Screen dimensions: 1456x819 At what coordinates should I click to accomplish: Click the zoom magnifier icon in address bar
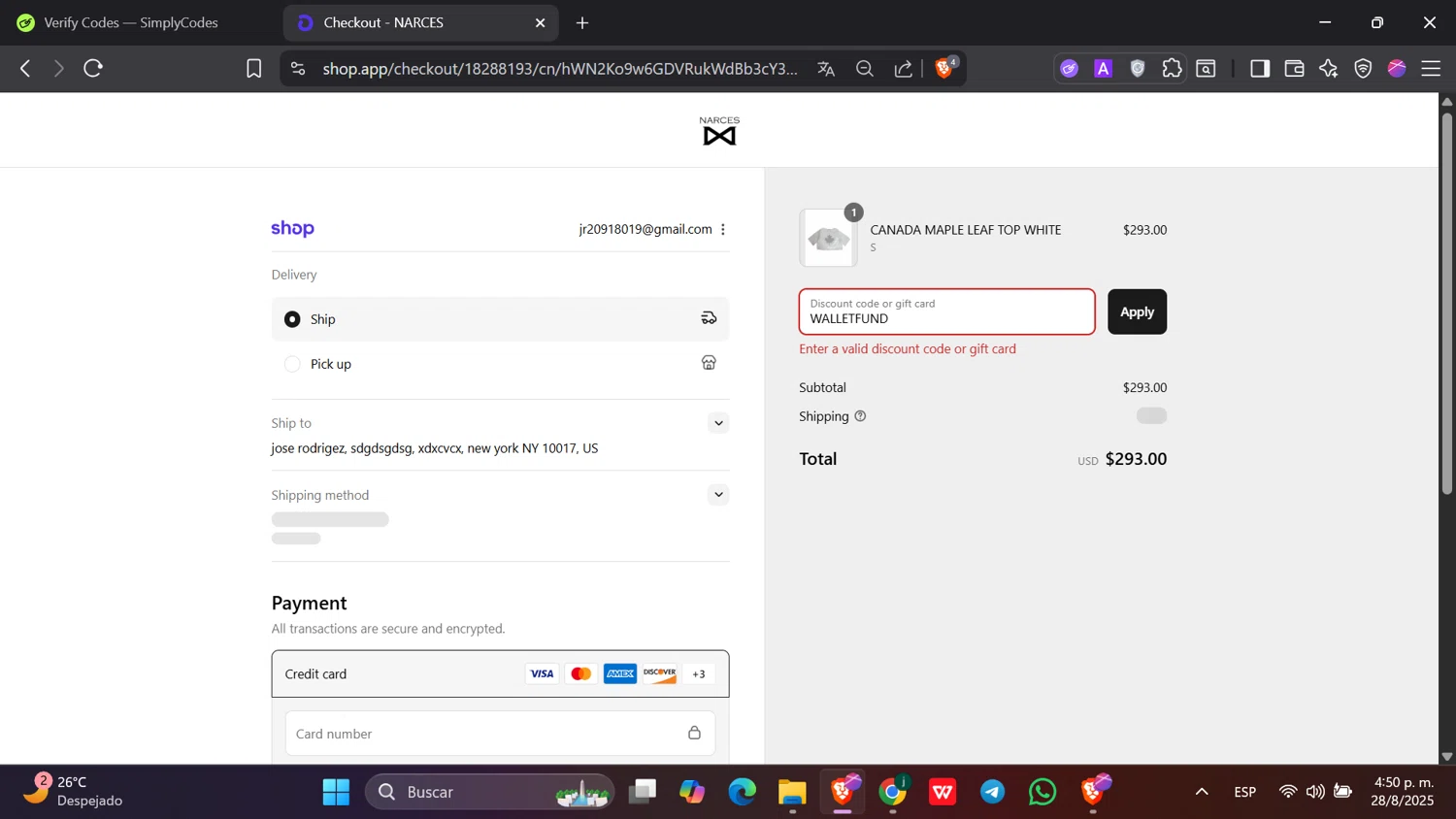865,69
